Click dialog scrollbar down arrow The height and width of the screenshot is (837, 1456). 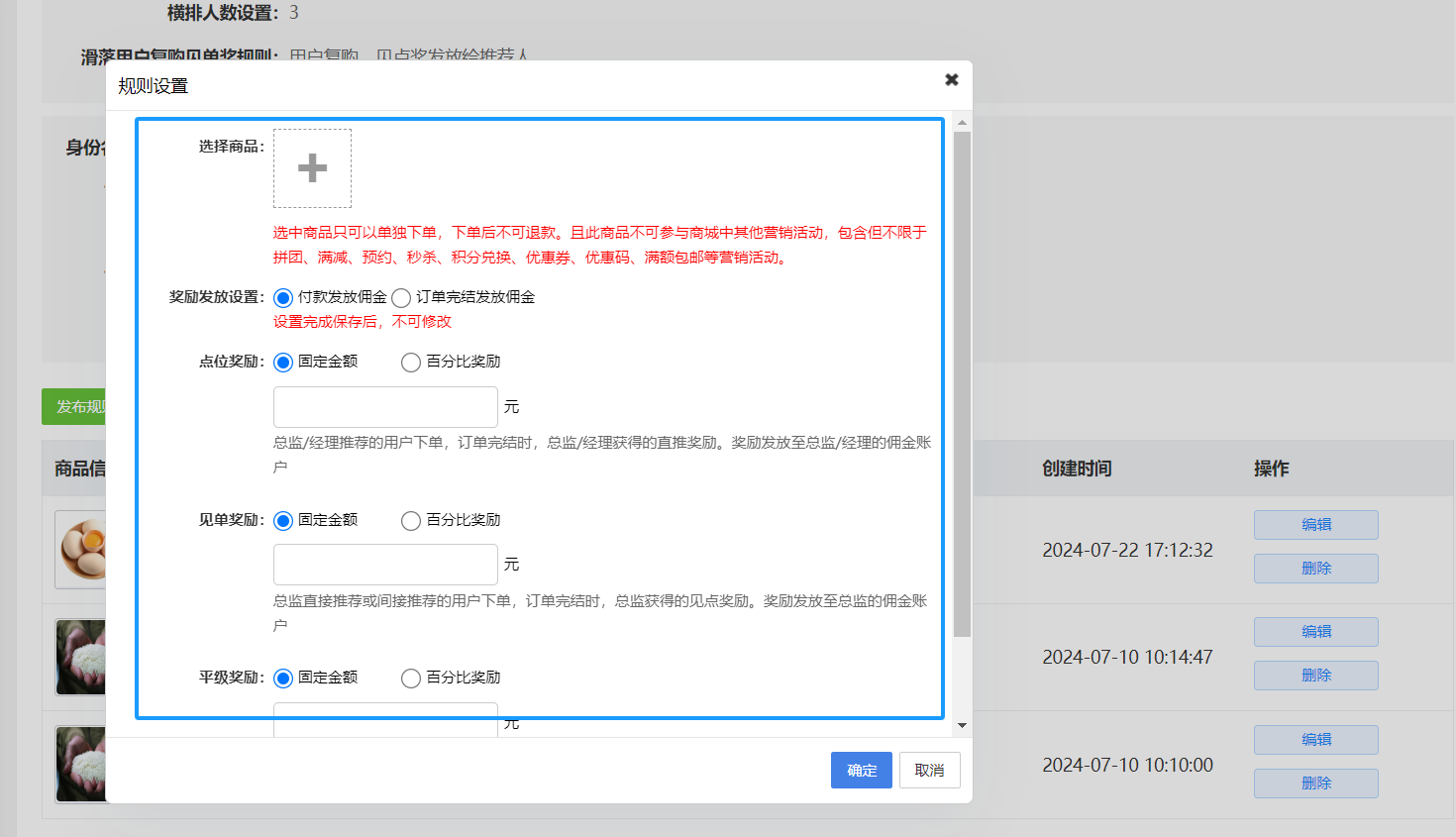tap(962, 726)
